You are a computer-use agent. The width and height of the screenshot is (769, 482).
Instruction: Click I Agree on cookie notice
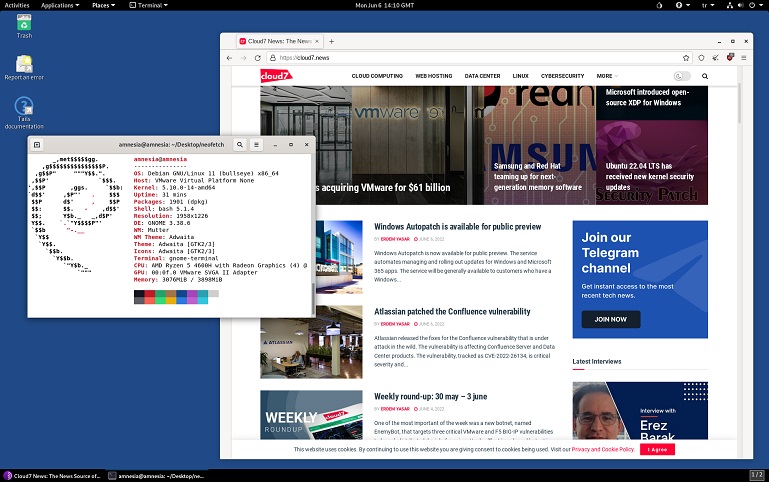(x=657, y=449)
